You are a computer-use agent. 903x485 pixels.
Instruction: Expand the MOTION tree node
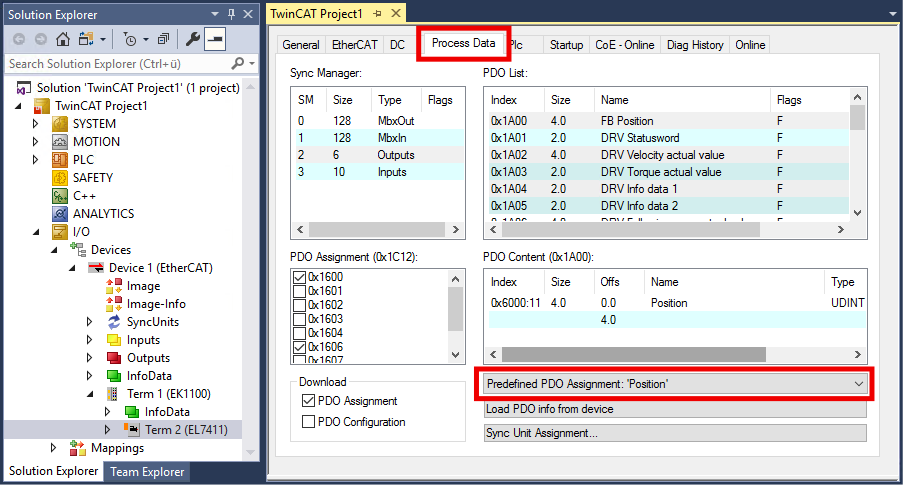(x=35, y=142)
